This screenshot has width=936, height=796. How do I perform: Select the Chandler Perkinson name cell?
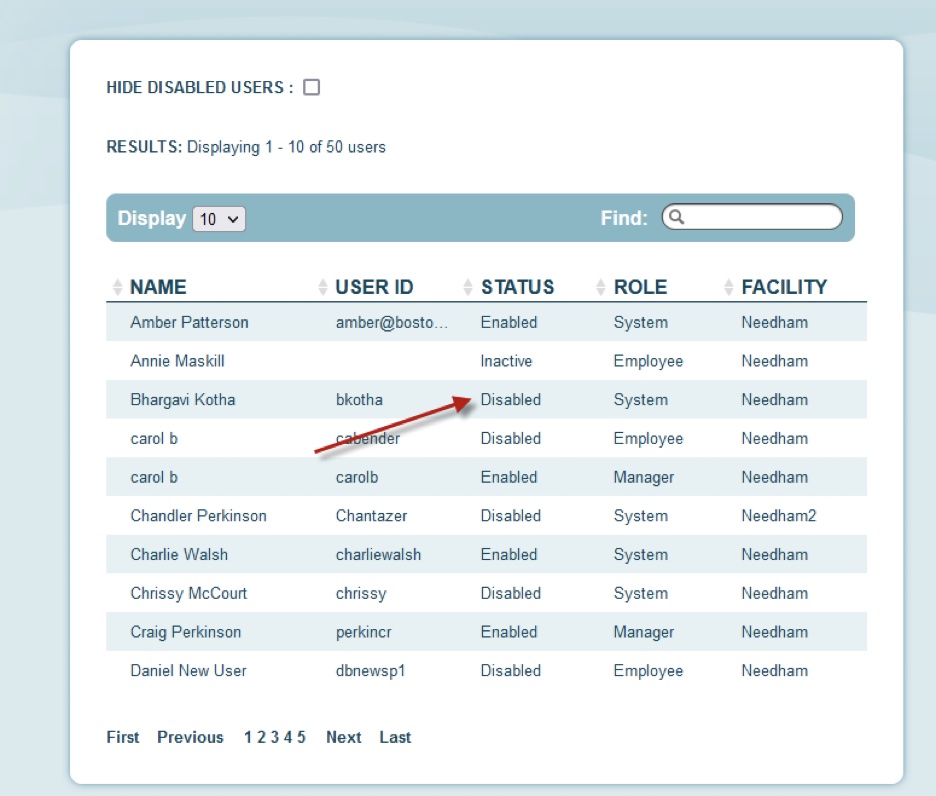198,516
